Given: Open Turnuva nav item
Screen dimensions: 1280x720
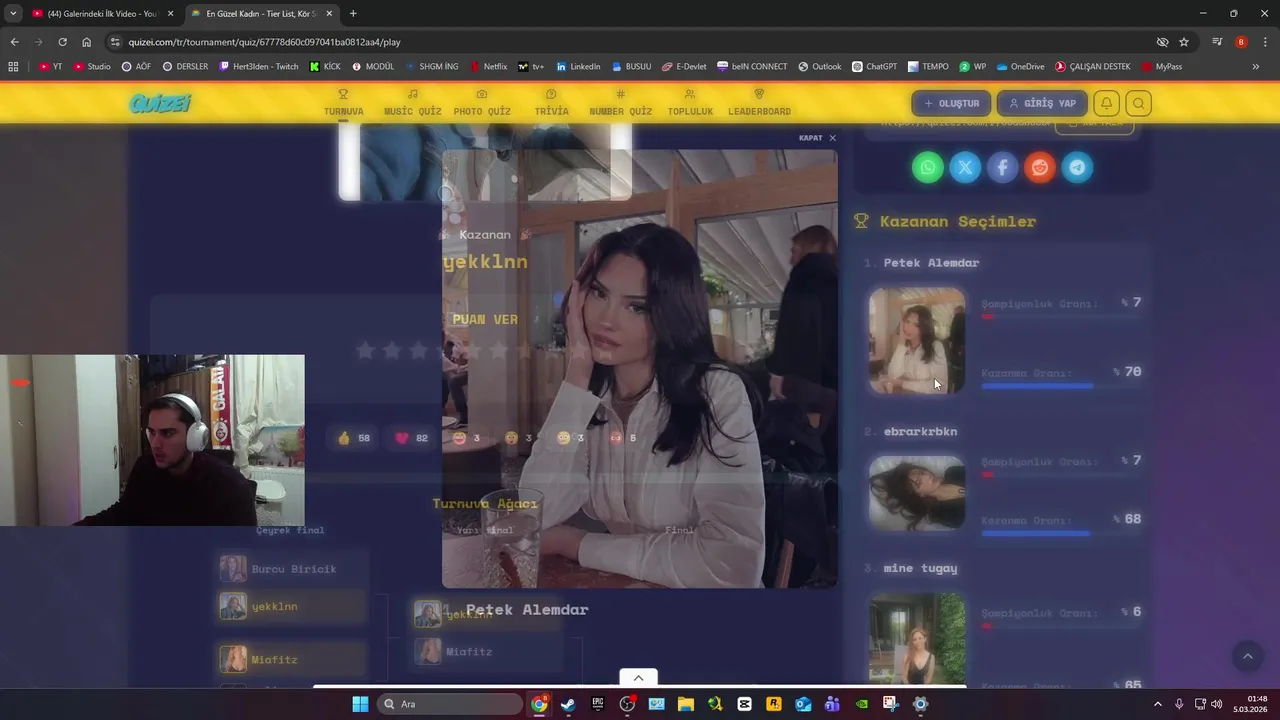Looking at the screenshot, I should (343, 103).
